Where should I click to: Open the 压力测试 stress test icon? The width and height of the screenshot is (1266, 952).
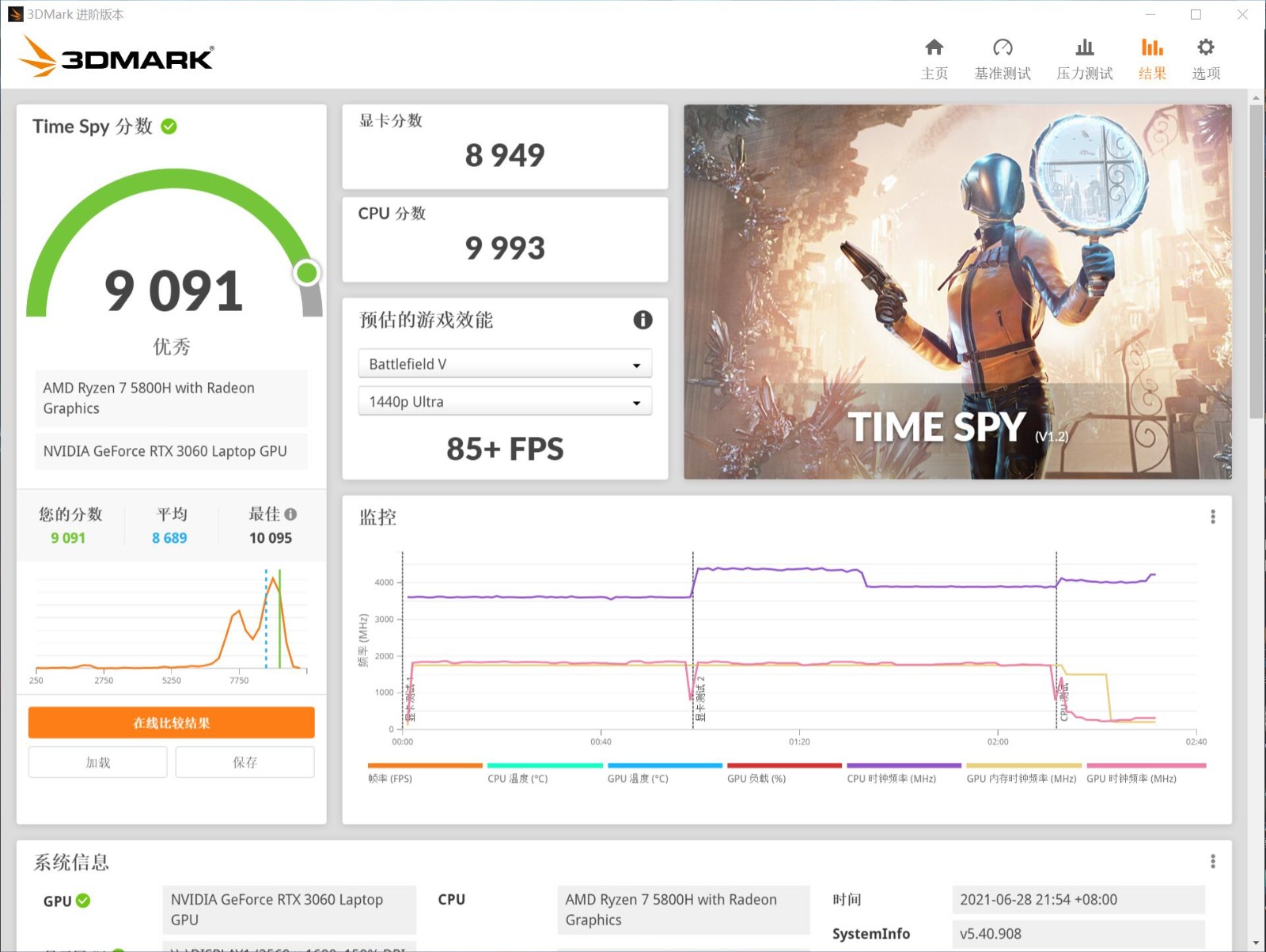pos(1085,47)
